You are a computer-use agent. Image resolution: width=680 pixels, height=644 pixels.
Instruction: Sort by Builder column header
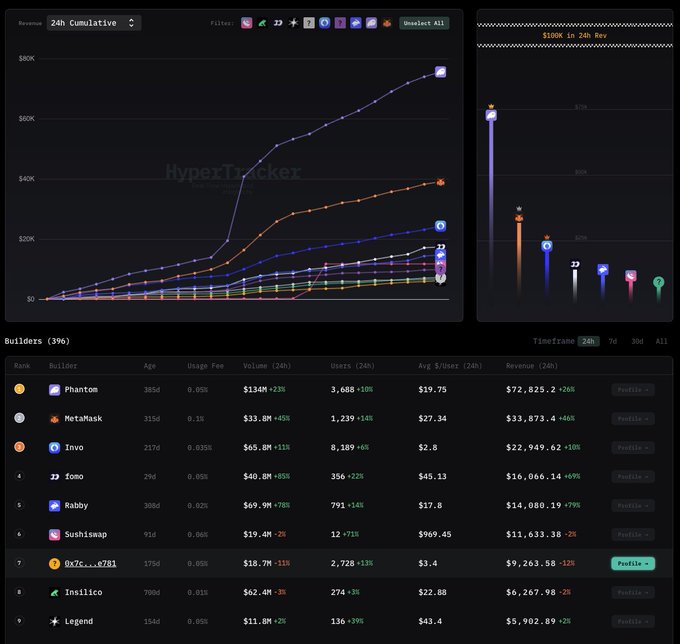tap(63, 366)
